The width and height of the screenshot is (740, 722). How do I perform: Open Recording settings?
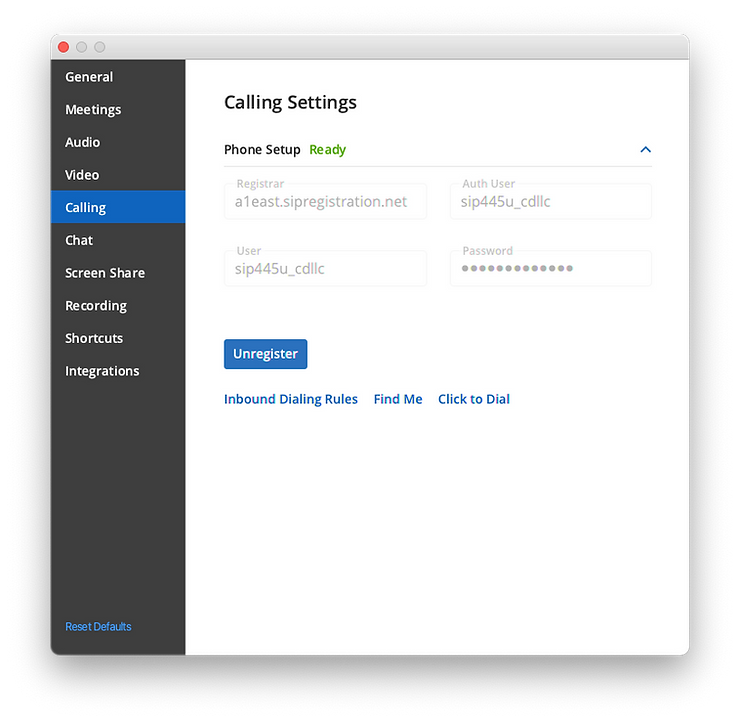pos(118,305)
